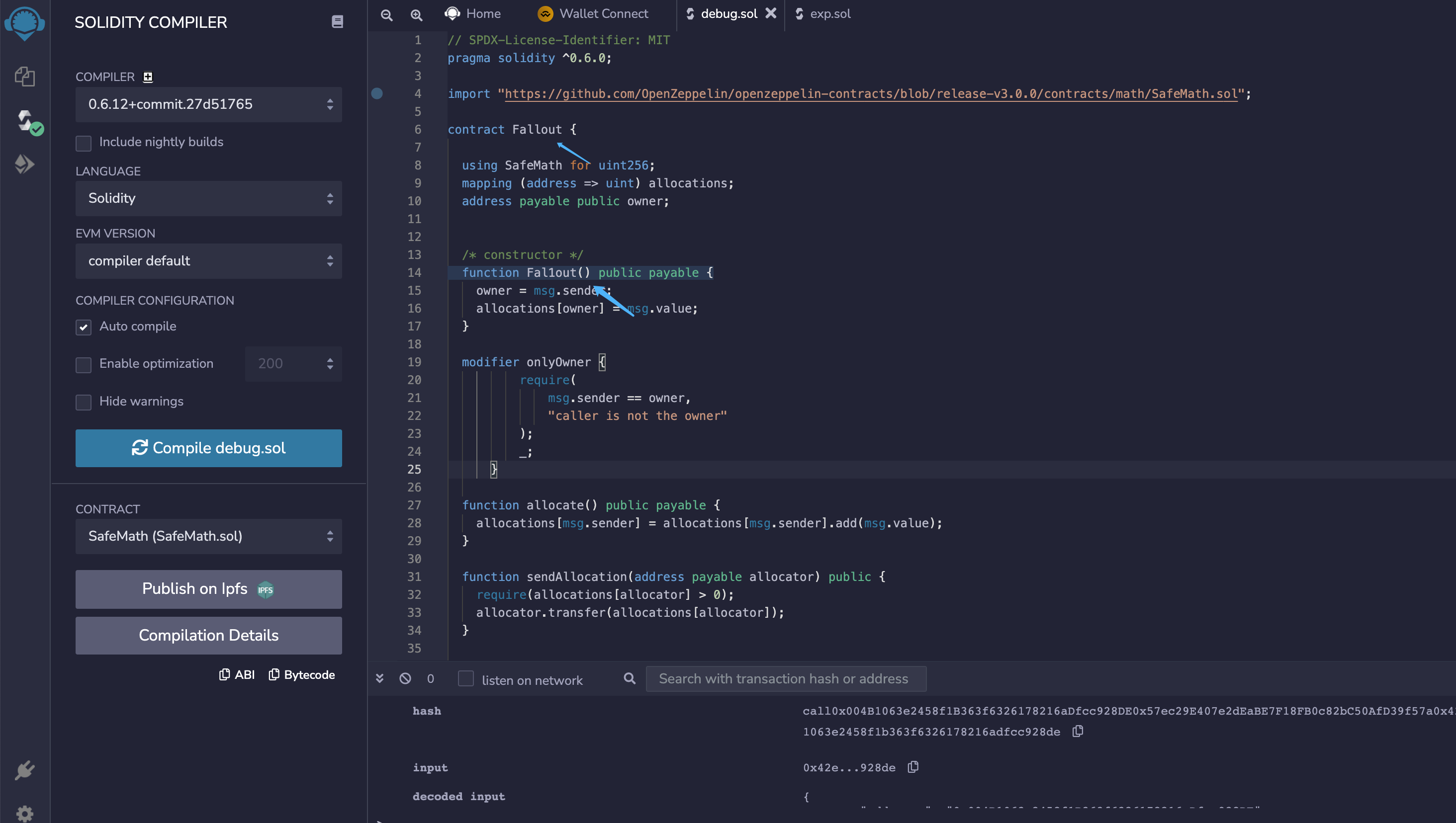Click the Compile debug.sol button

click(x=209, y=448)
